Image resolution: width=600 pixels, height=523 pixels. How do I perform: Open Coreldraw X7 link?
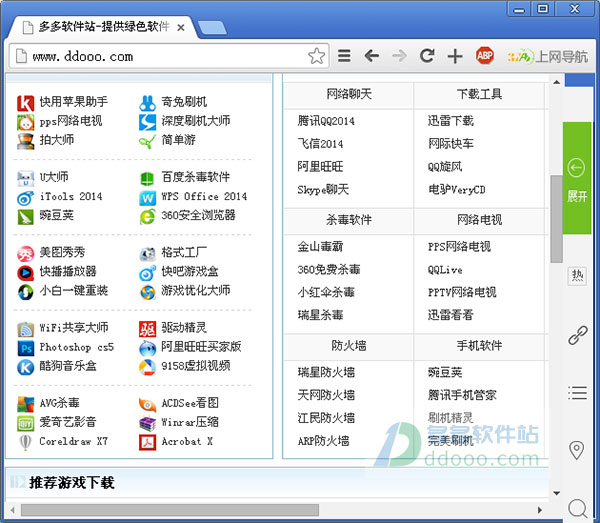click(x=73, y=441)
